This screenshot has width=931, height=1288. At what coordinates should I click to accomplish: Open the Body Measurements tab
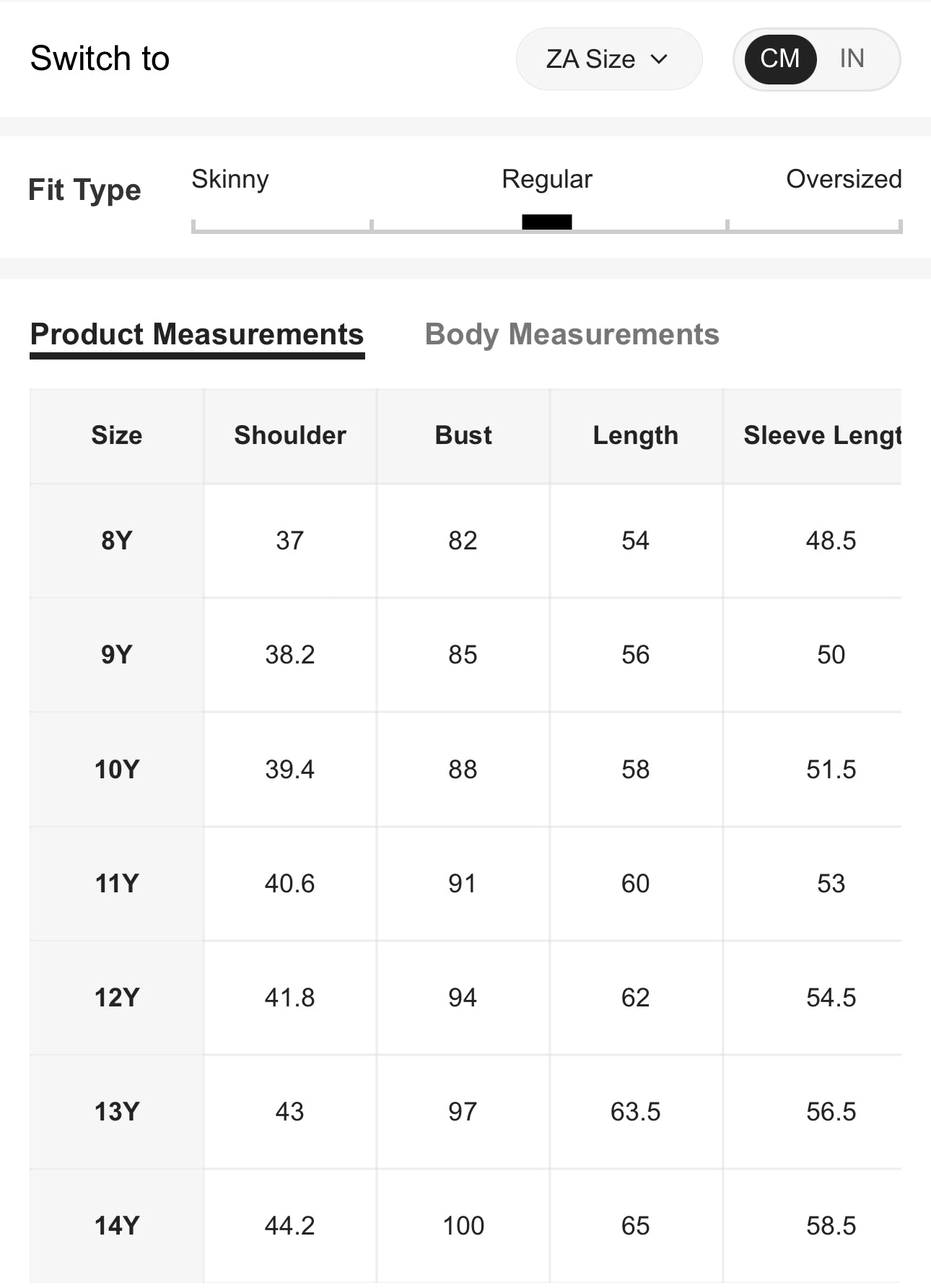click(x=572, y=334)
